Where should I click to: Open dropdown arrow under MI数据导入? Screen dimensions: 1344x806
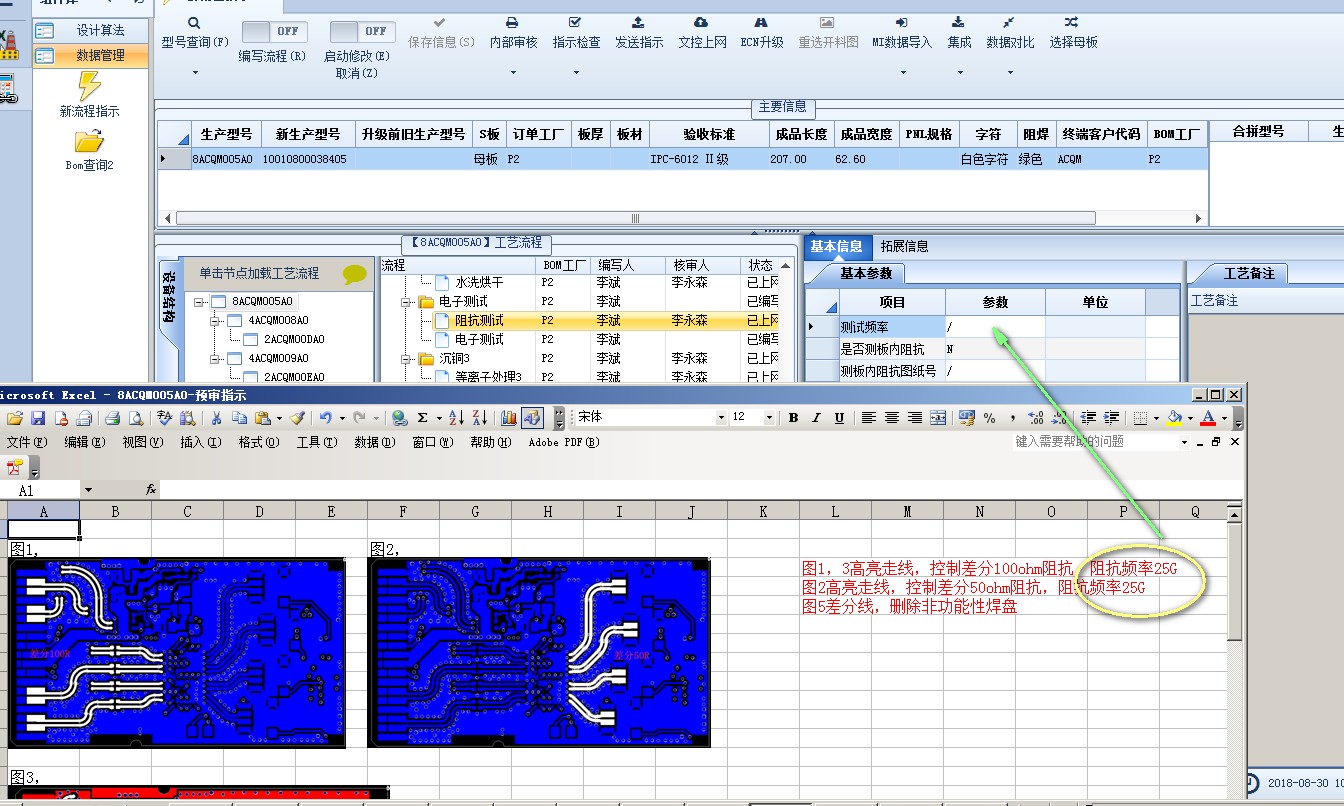902,72
